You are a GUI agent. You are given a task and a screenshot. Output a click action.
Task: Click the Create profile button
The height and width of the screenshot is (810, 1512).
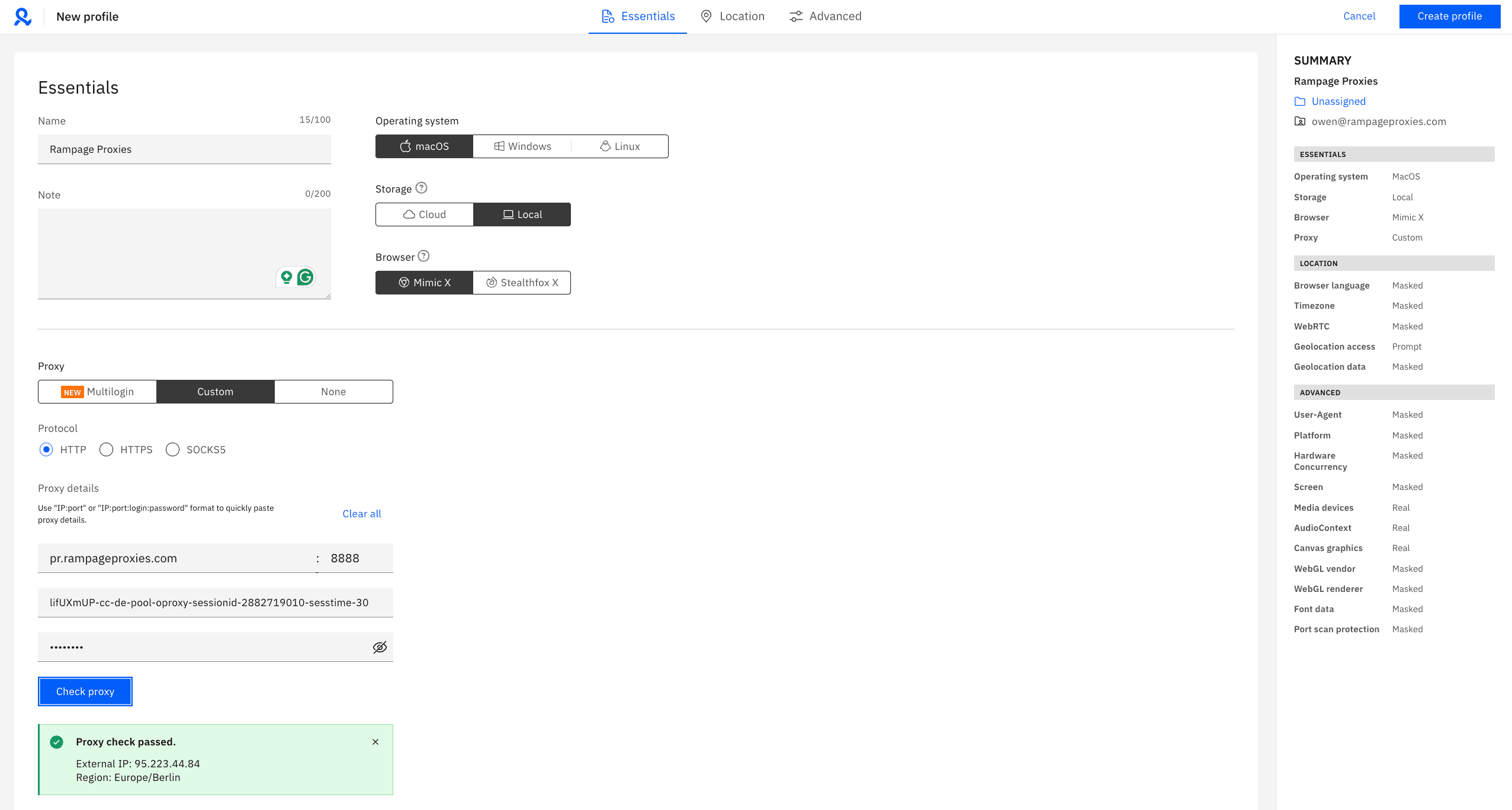[x=1450, y=17]
